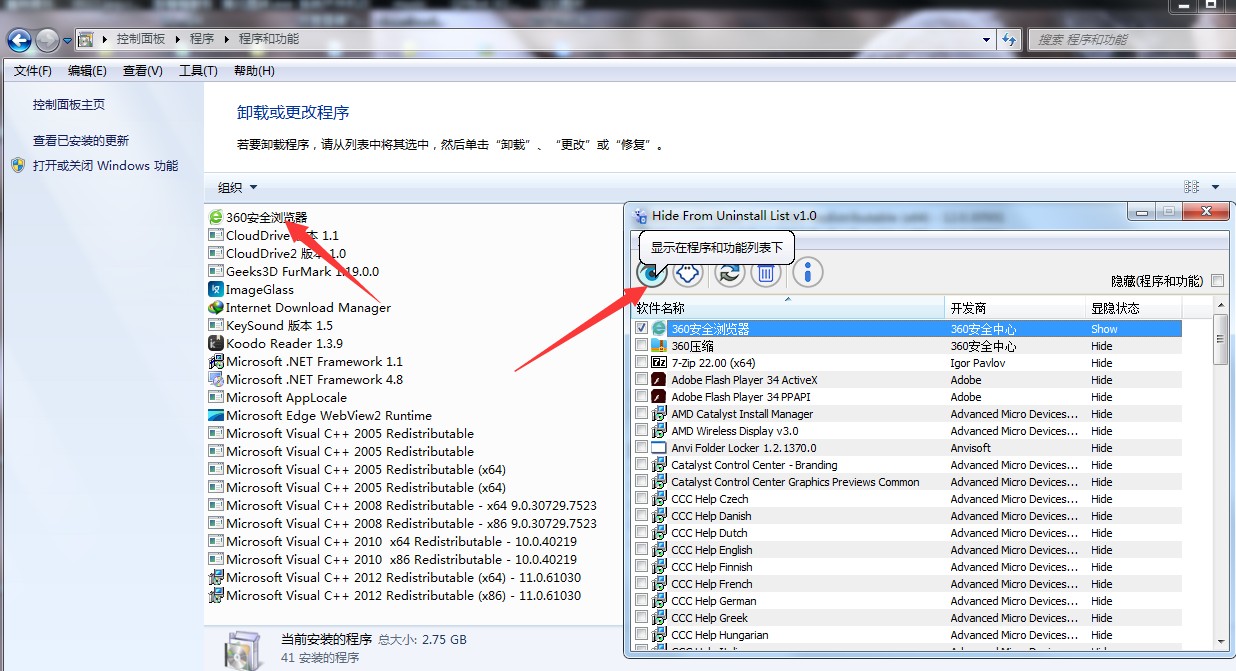Click the 7-Zip icon in the hide list
Image resolution: width=1236 pixels, height=671 pixels.
click(x=659, y=362)
